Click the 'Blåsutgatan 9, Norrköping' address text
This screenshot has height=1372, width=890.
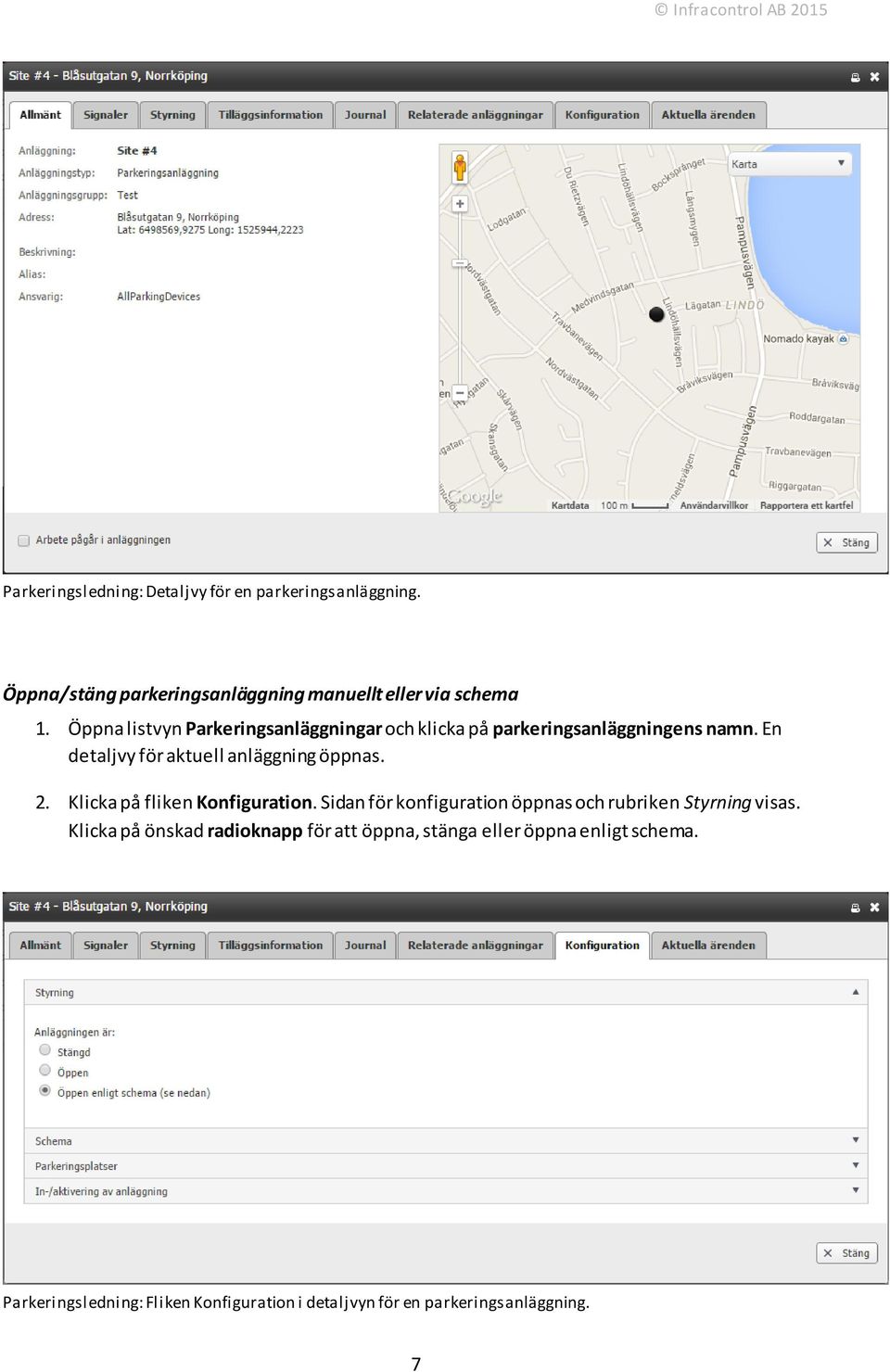coord(178,217)
